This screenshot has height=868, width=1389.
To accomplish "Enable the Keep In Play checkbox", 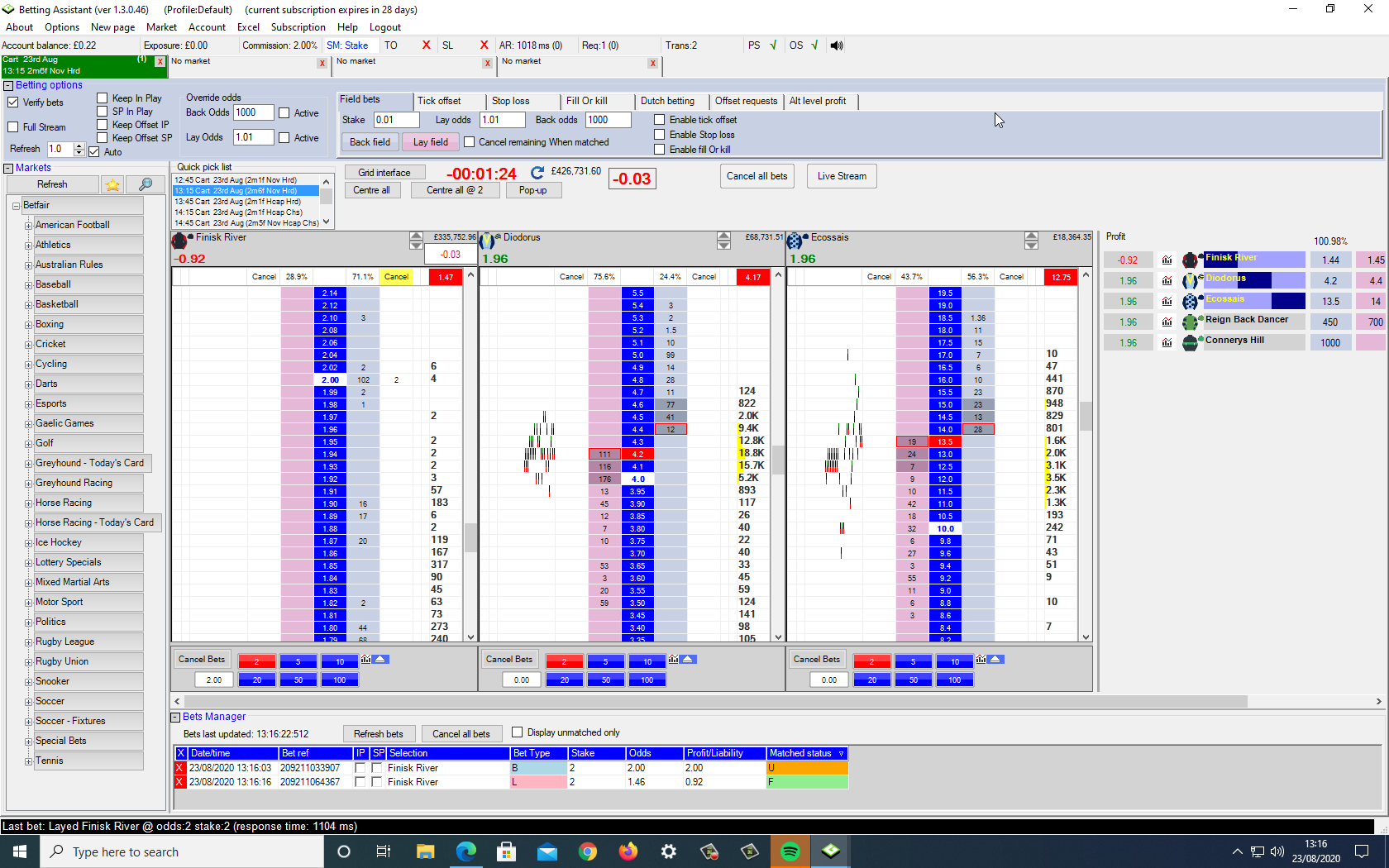I will (103, 98).
